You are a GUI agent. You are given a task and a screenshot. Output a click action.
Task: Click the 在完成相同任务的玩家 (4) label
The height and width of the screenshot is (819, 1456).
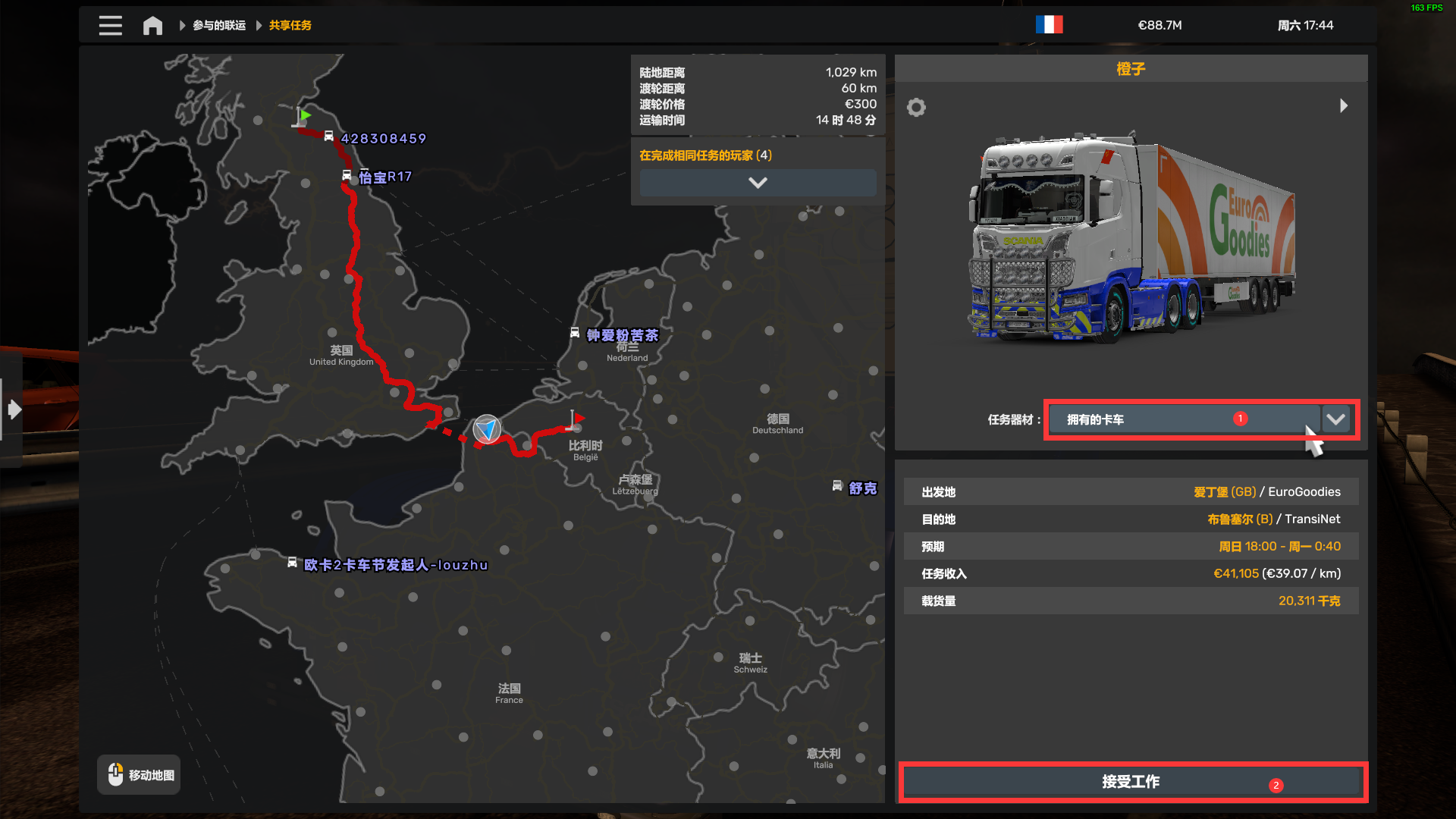pyautogui.click(x=705, y=155)
